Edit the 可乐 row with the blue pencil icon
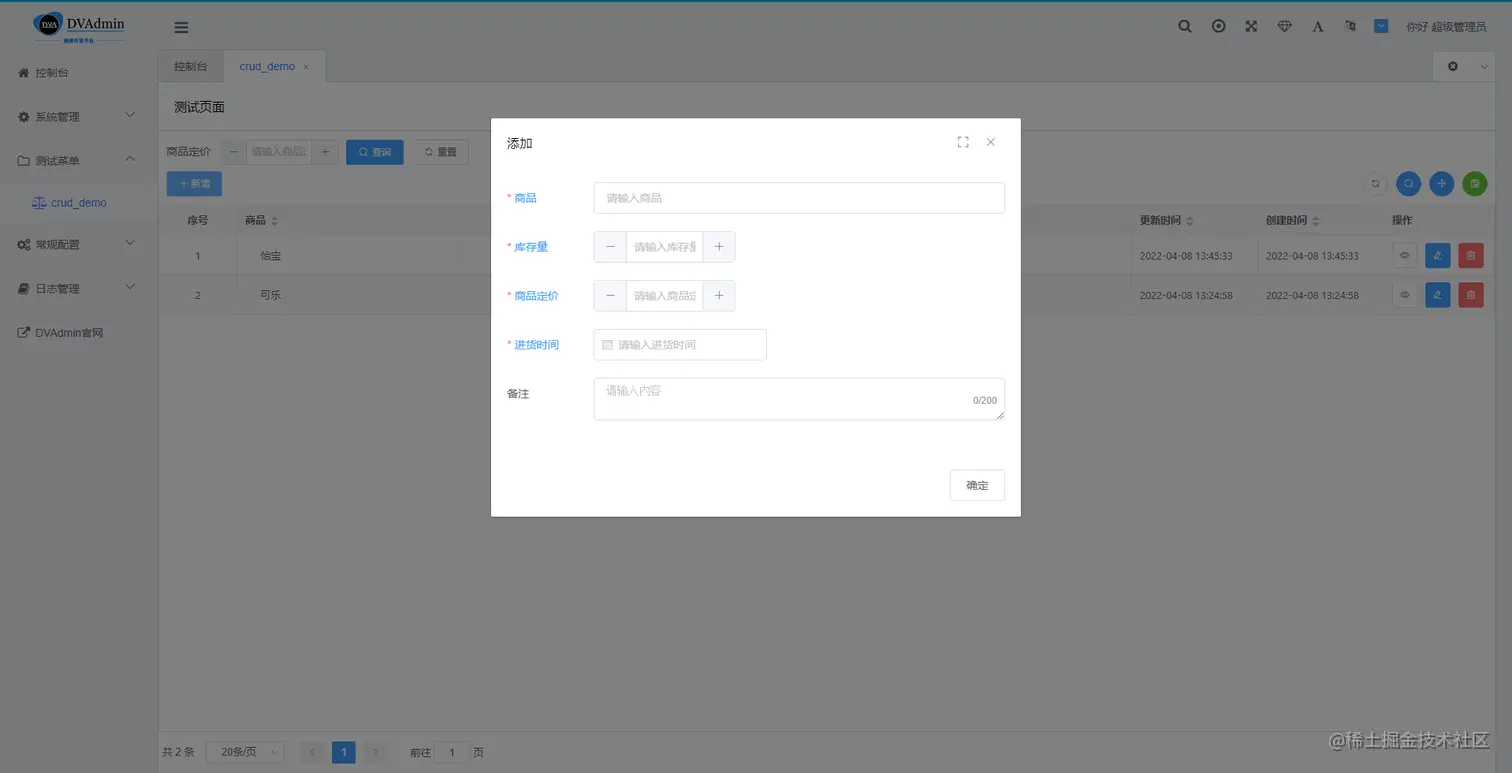Viewport: 1512px width, 773px height. (1437, 294)
